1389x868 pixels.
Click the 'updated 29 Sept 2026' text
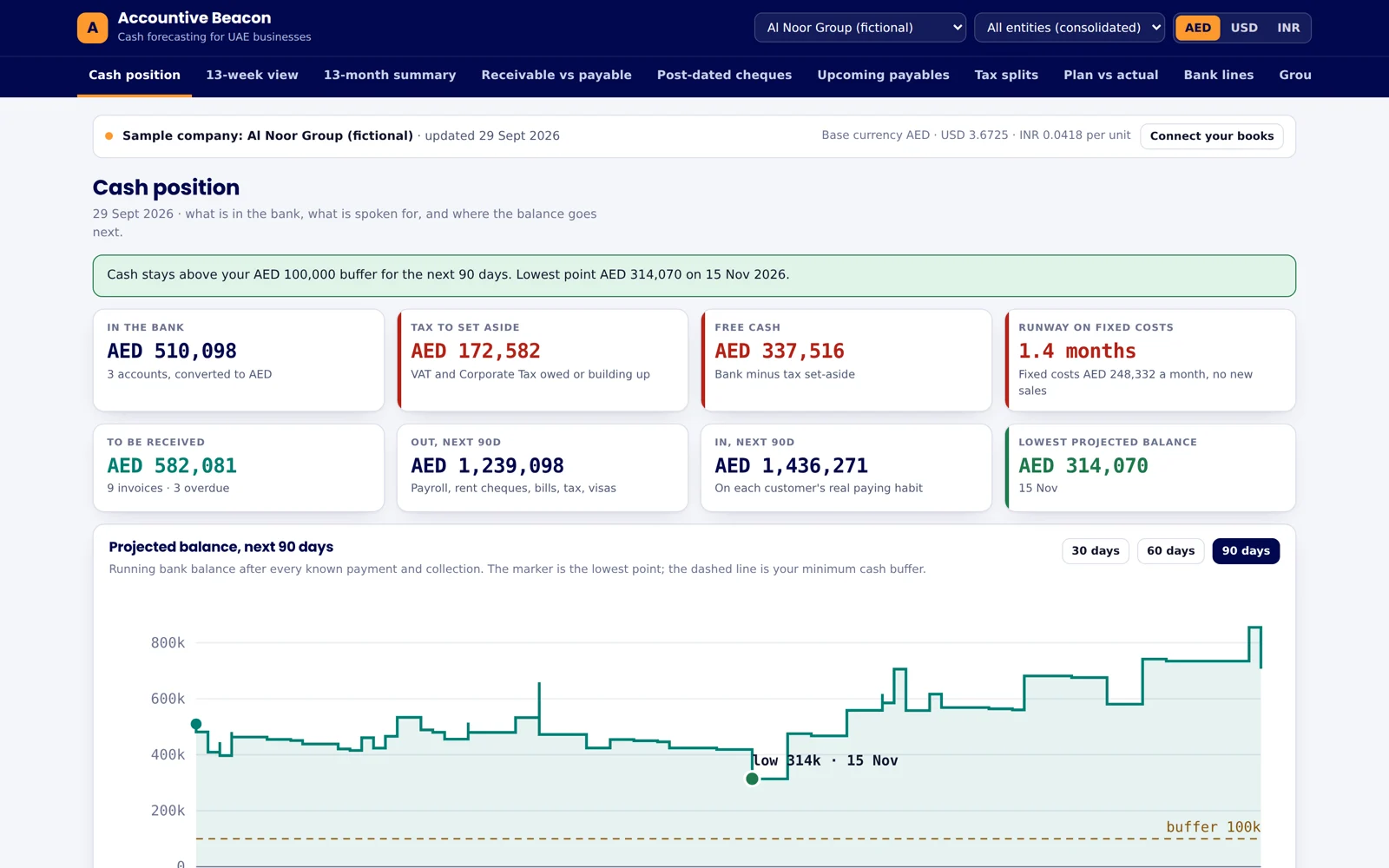(492, 136)
